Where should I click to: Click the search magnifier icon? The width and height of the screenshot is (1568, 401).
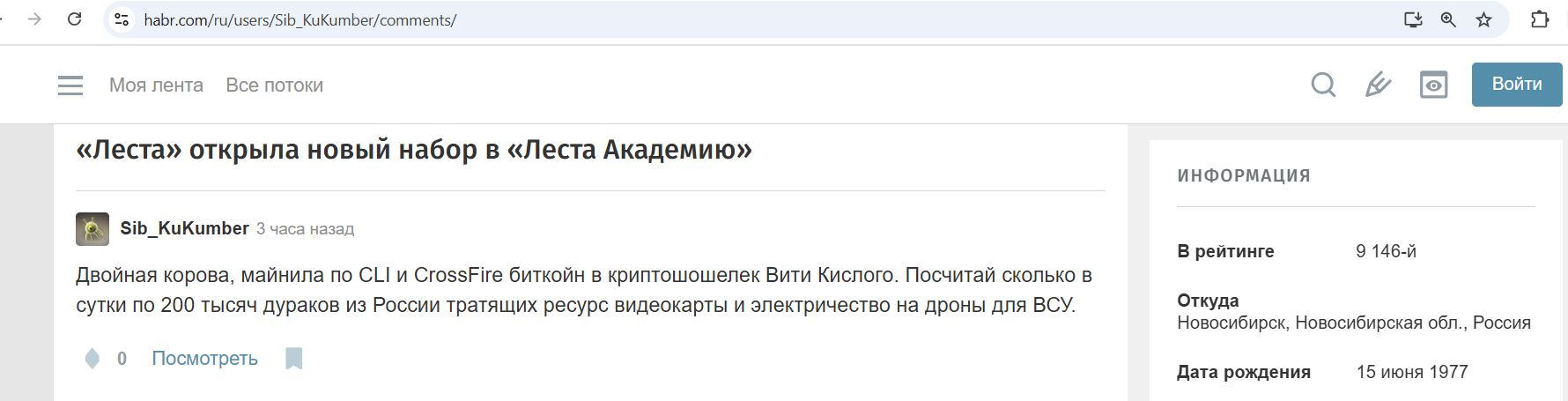1323,85
